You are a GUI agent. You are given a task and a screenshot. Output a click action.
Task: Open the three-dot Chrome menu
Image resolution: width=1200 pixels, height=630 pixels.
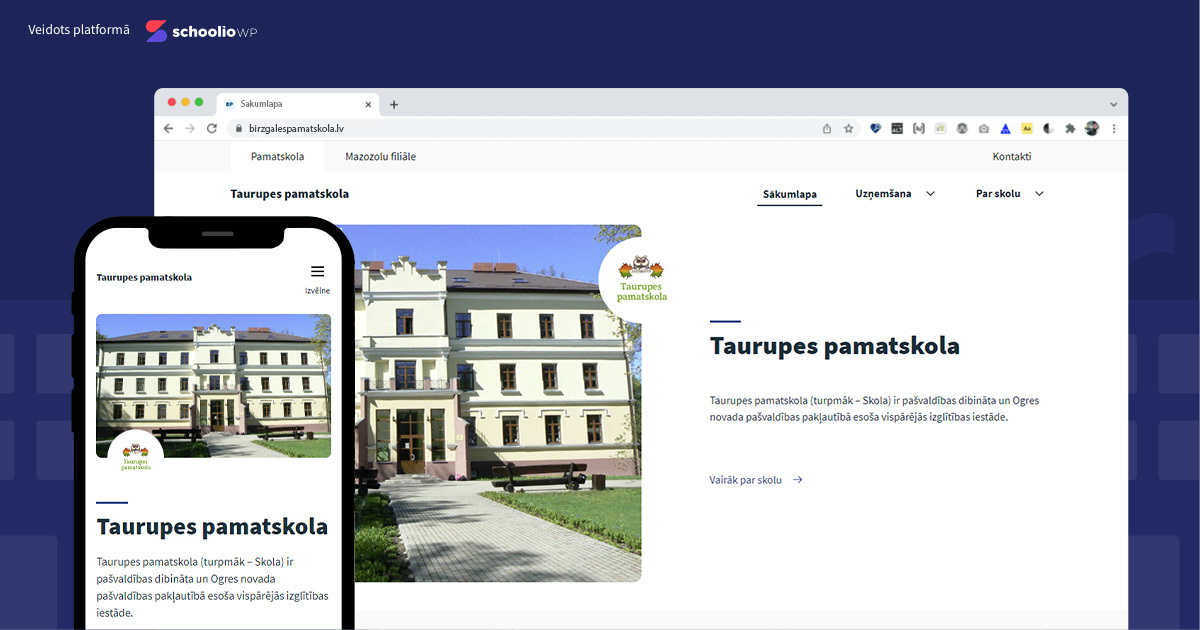click(1113, 128)
